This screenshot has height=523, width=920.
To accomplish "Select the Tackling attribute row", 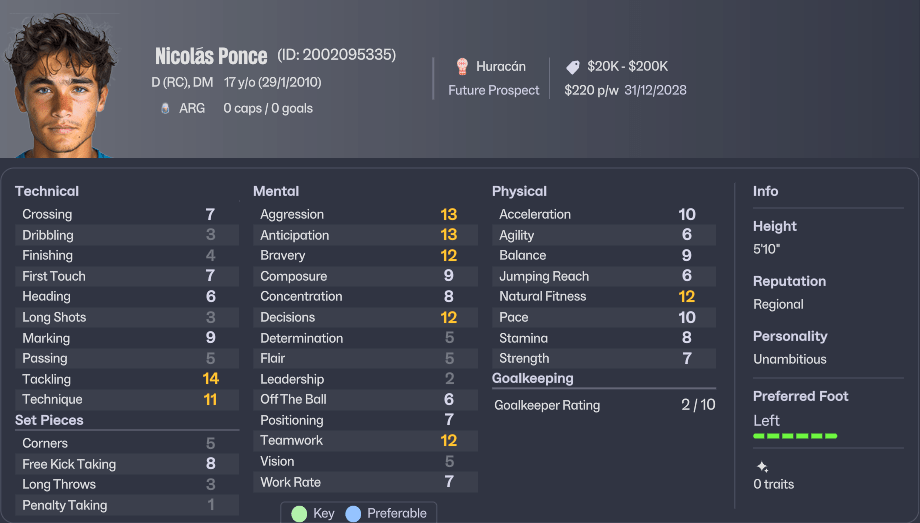I will 127,379.
